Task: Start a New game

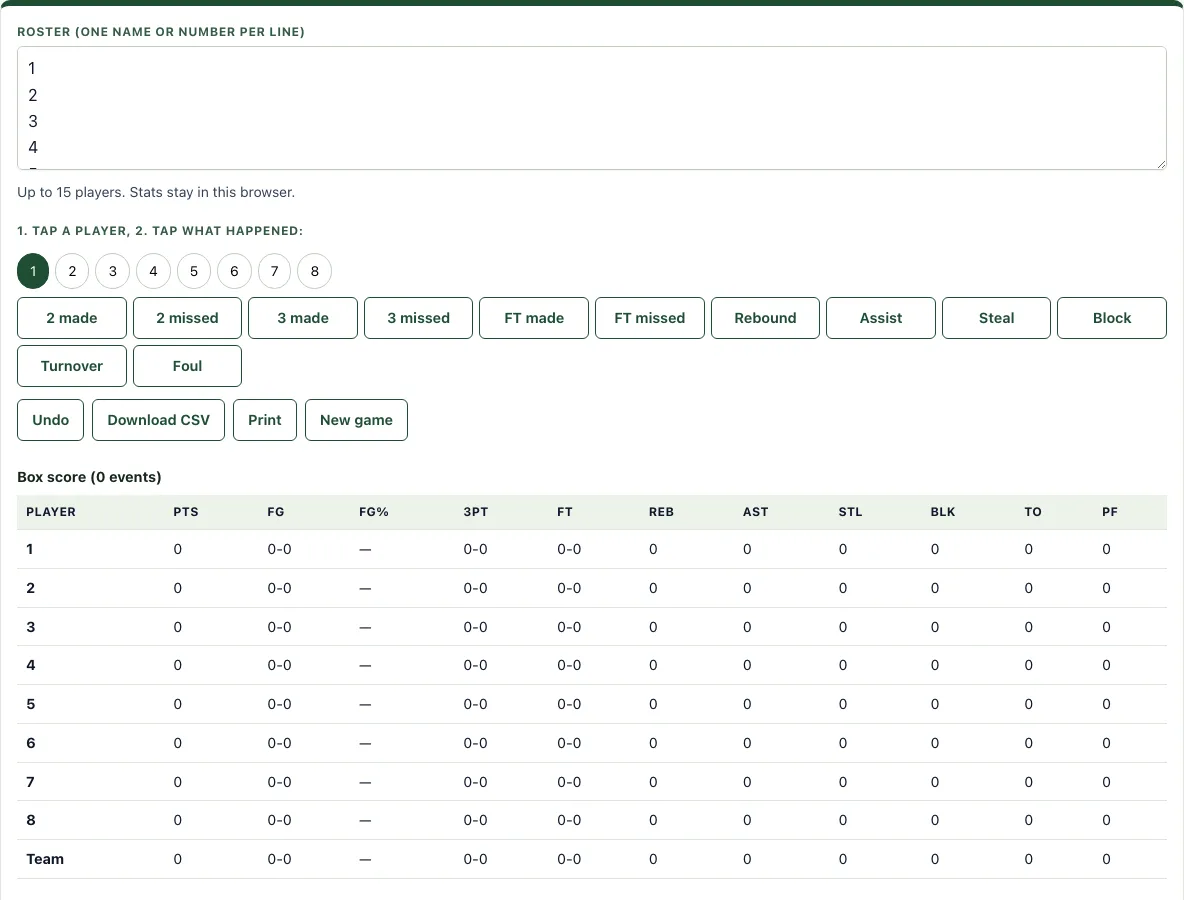Action: click(x=356, y=420)
